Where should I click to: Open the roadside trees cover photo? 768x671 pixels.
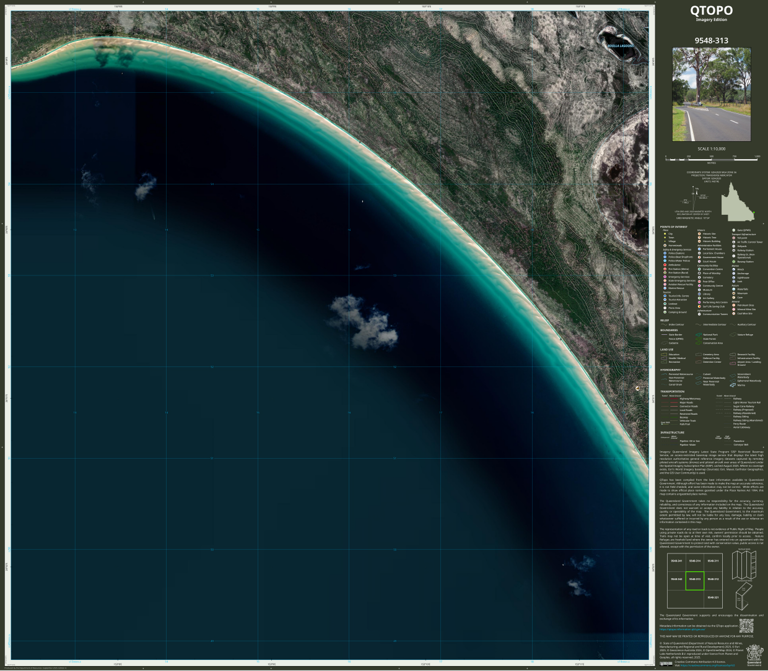point(711,94)
